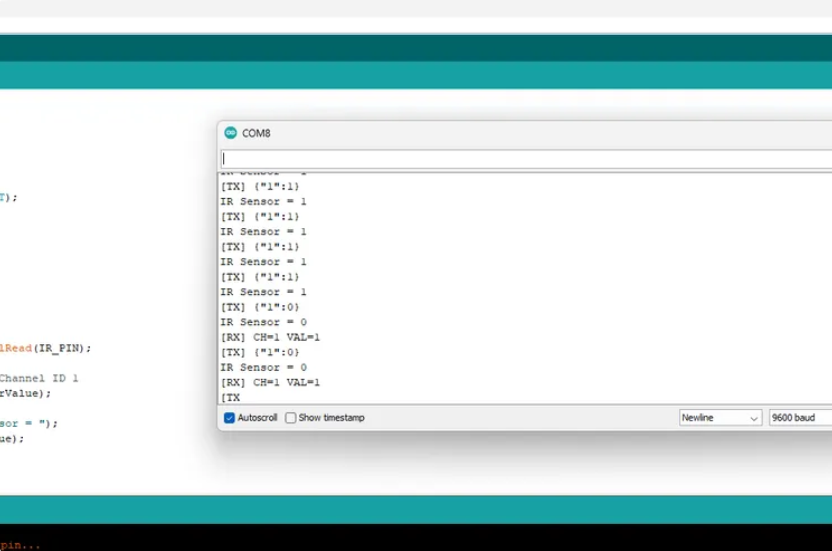832x551 pixels.
Task: Click the COM8 window title text
Action: [x=256, y=133]
